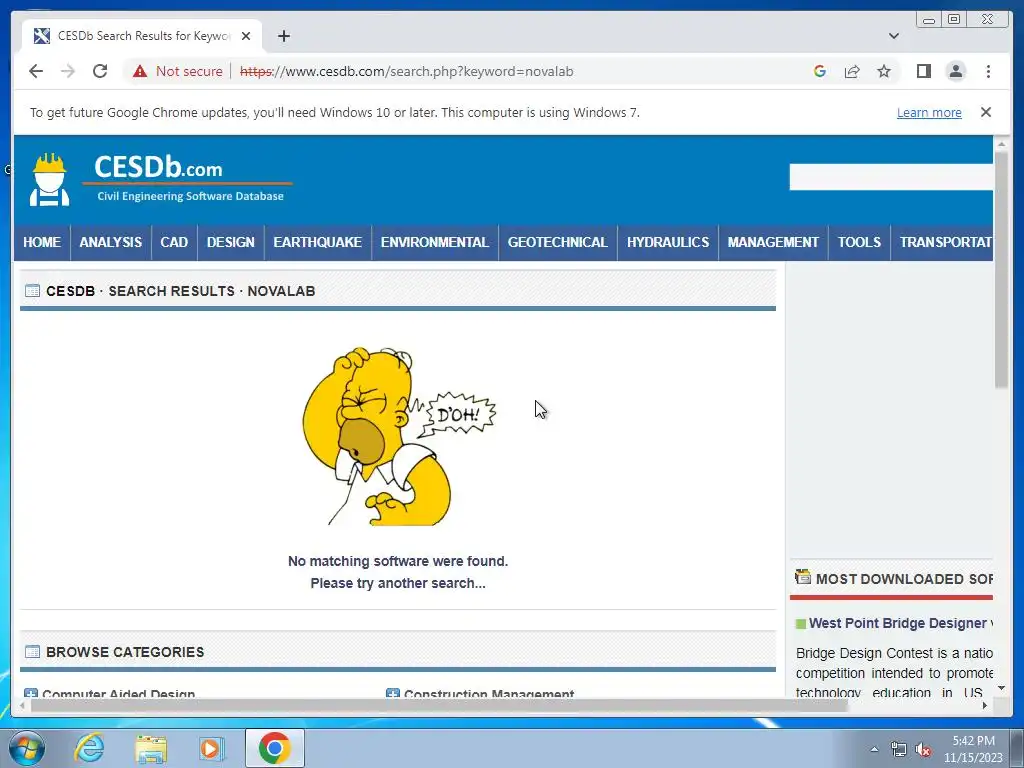
Task: Open the HOME menu item
Action: [x=42, y=242]
